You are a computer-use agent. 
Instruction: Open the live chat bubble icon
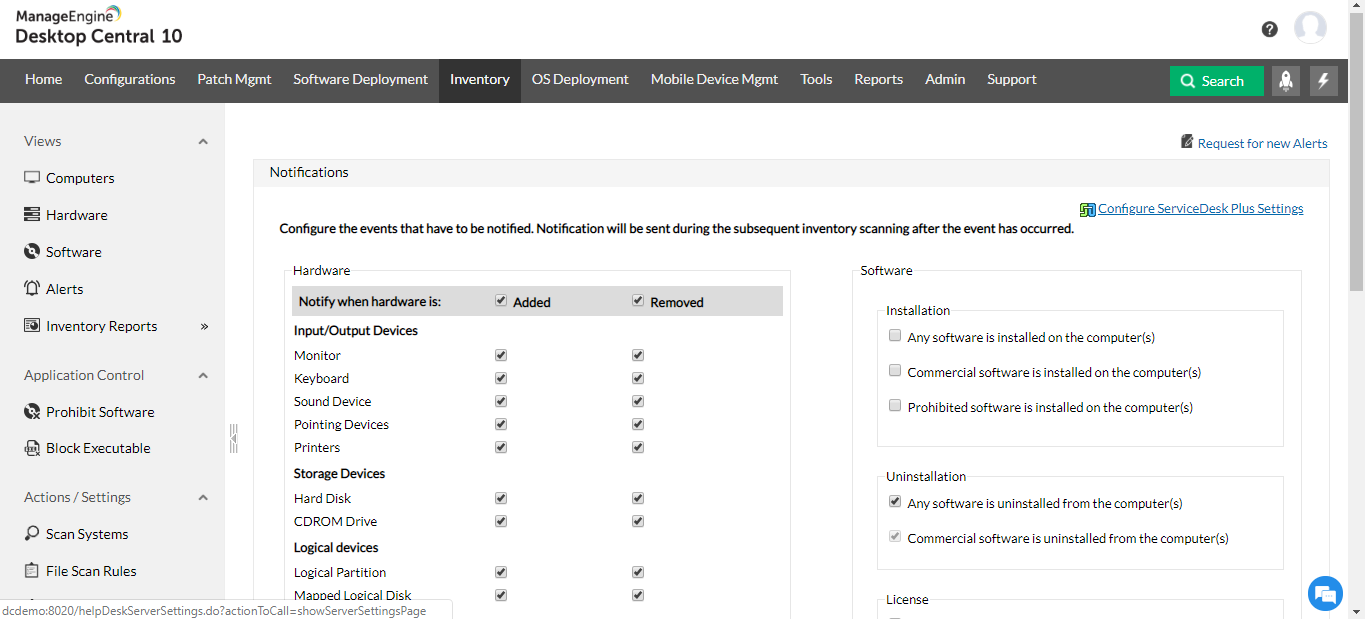click(x=1325, y=593)
